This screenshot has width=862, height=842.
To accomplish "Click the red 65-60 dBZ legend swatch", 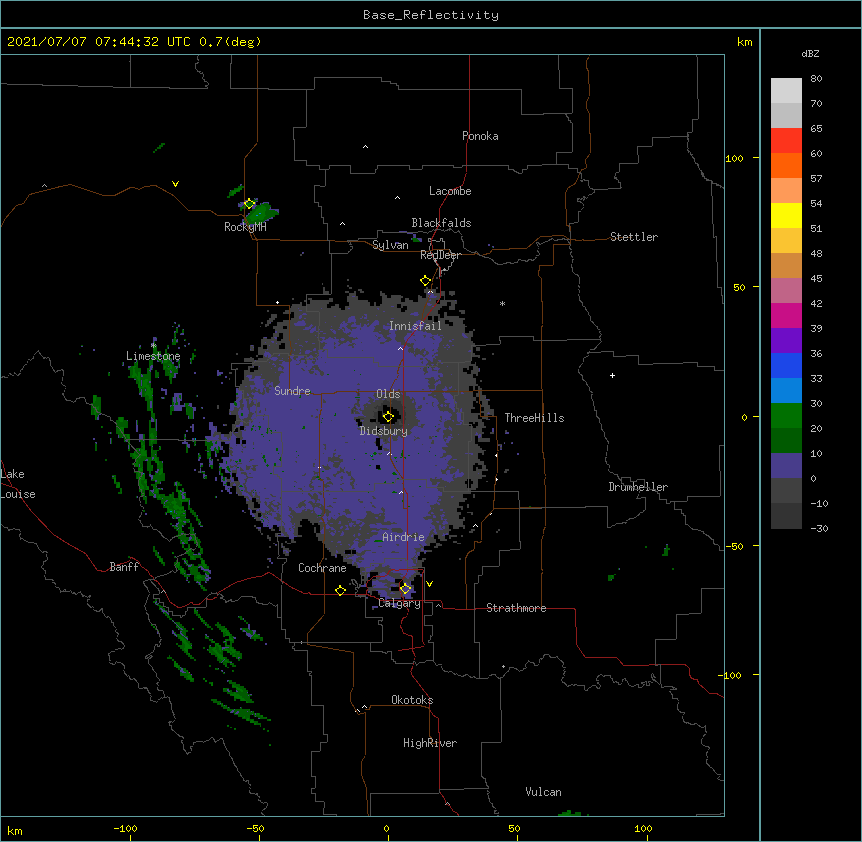I will (786, 141).
